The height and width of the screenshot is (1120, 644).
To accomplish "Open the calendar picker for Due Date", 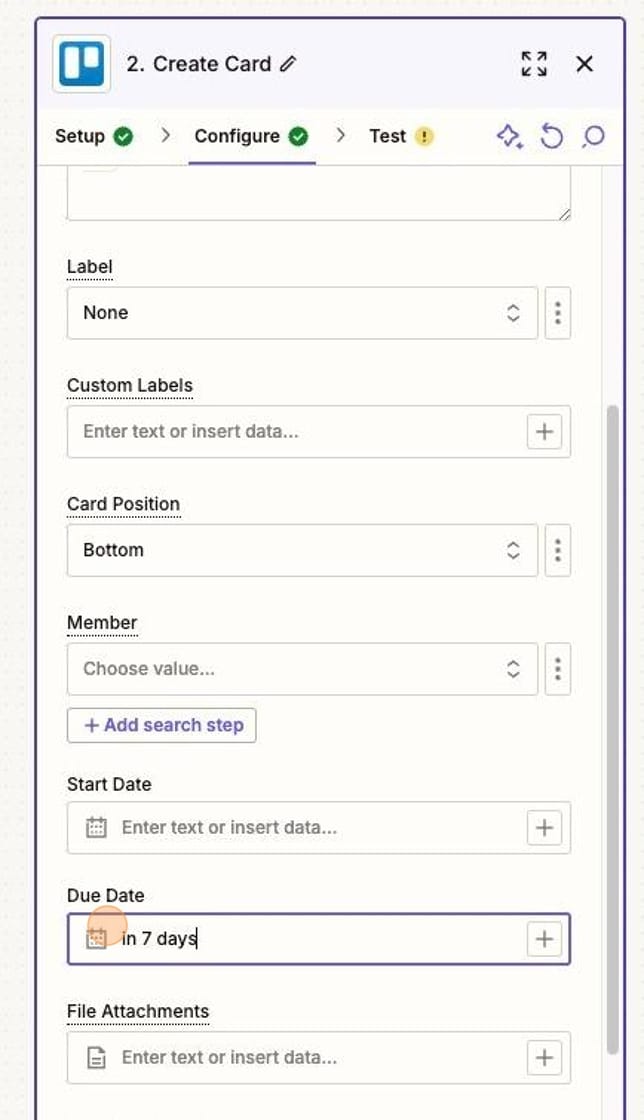I will [x=95, y=938].
